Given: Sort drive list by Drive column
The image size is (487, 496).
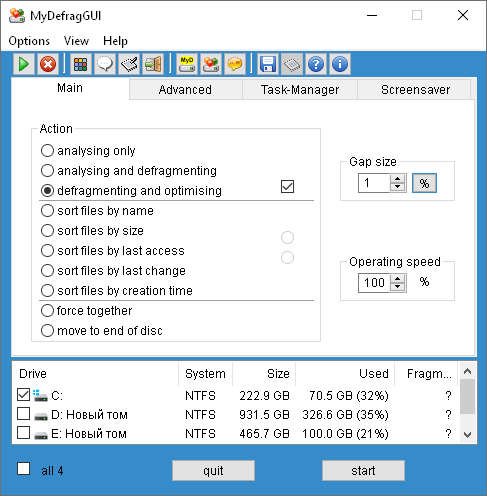Looking at the screenshot, I should click(96, 374).
